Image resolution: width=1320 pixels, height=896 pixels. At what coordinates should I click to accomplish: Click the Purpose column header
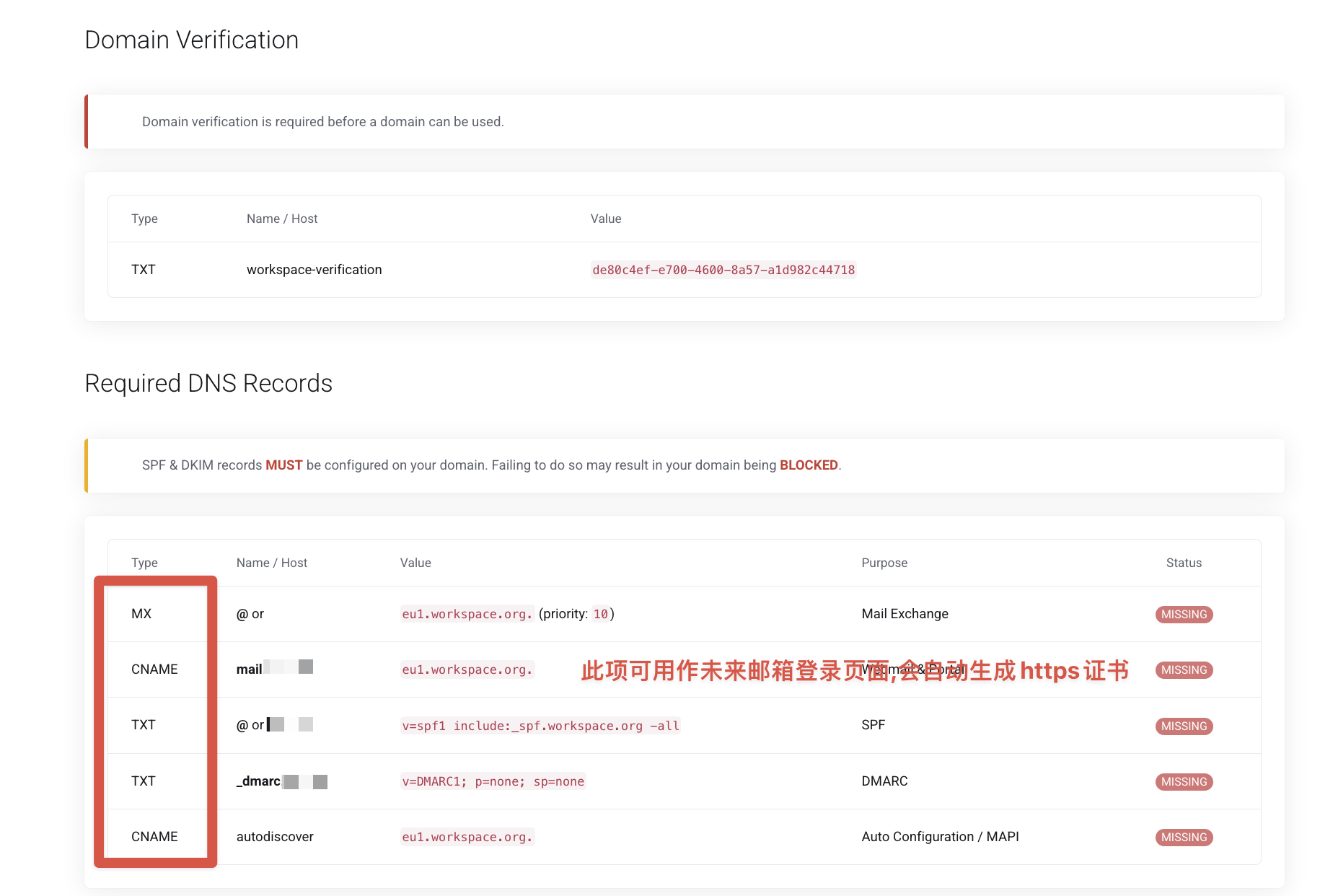pos(884,563)
